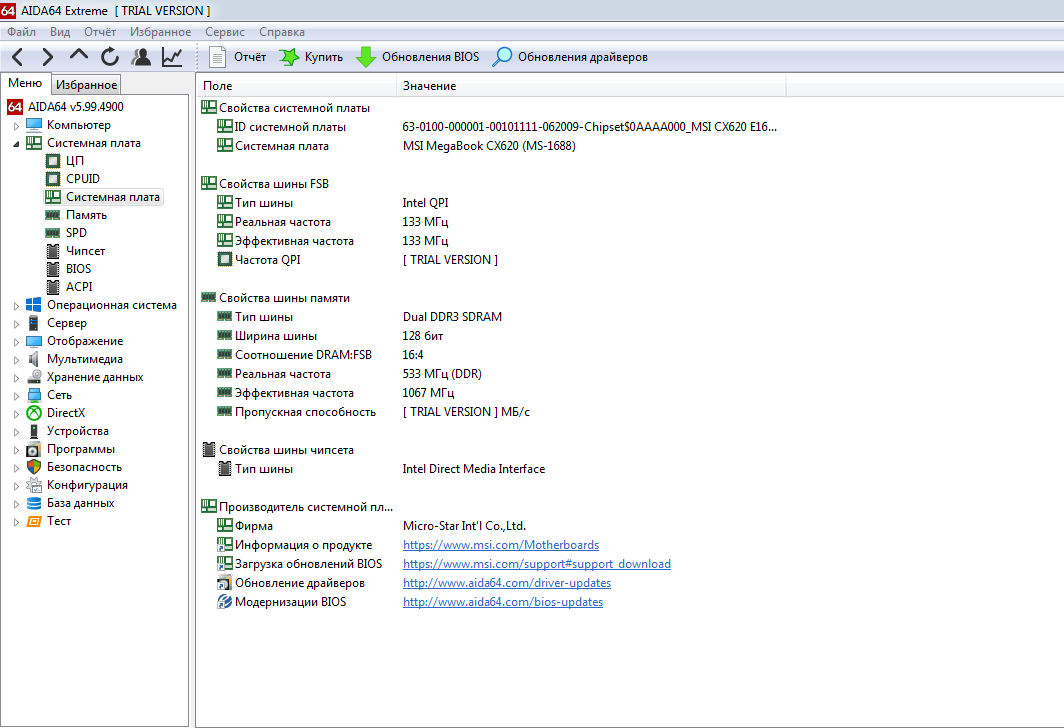This screenshot has width=1064, height=728.
Task: Open the Избранное menu in the menu bar
Action: [x=160, y=32]
